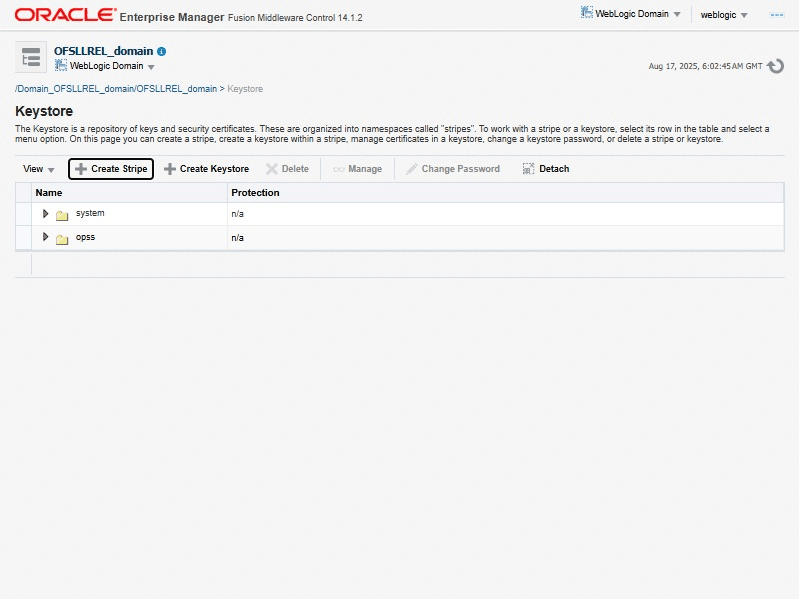Click the timestamp Aug 17, 2025 text
Viewport: 799px width, 599px height.
coord(705,66)
